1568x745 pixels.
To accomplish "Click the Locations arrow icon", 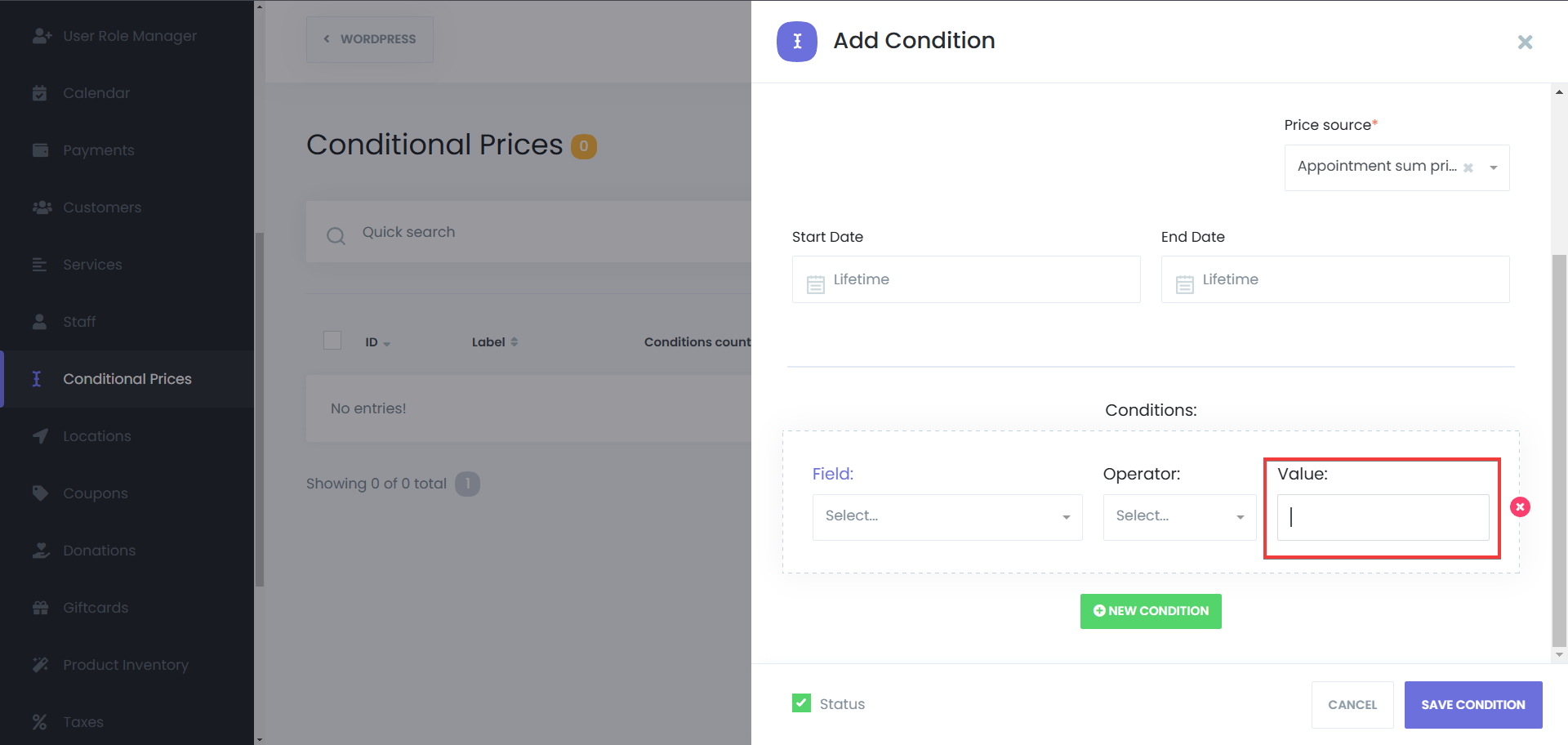I will (40, 436).
